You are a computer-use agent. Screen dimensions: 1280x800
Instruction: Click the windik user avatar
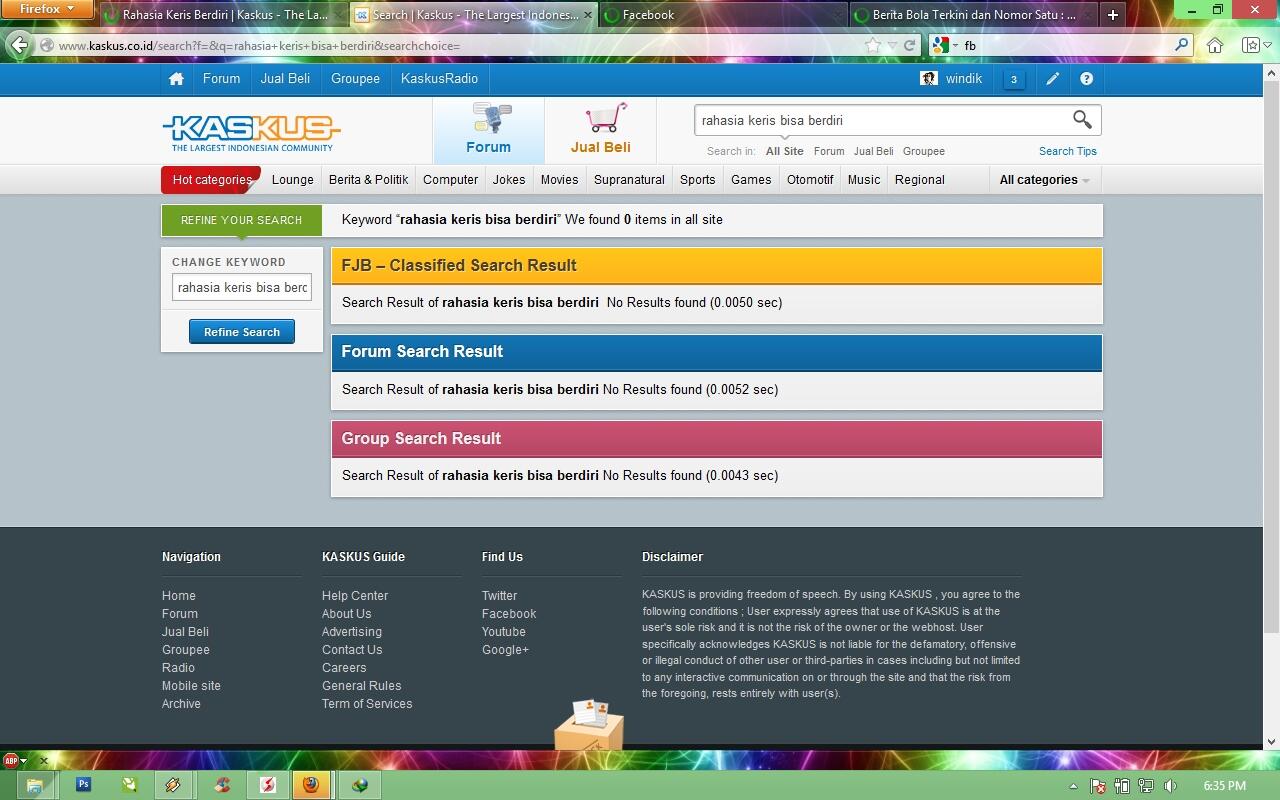[929, 79]
